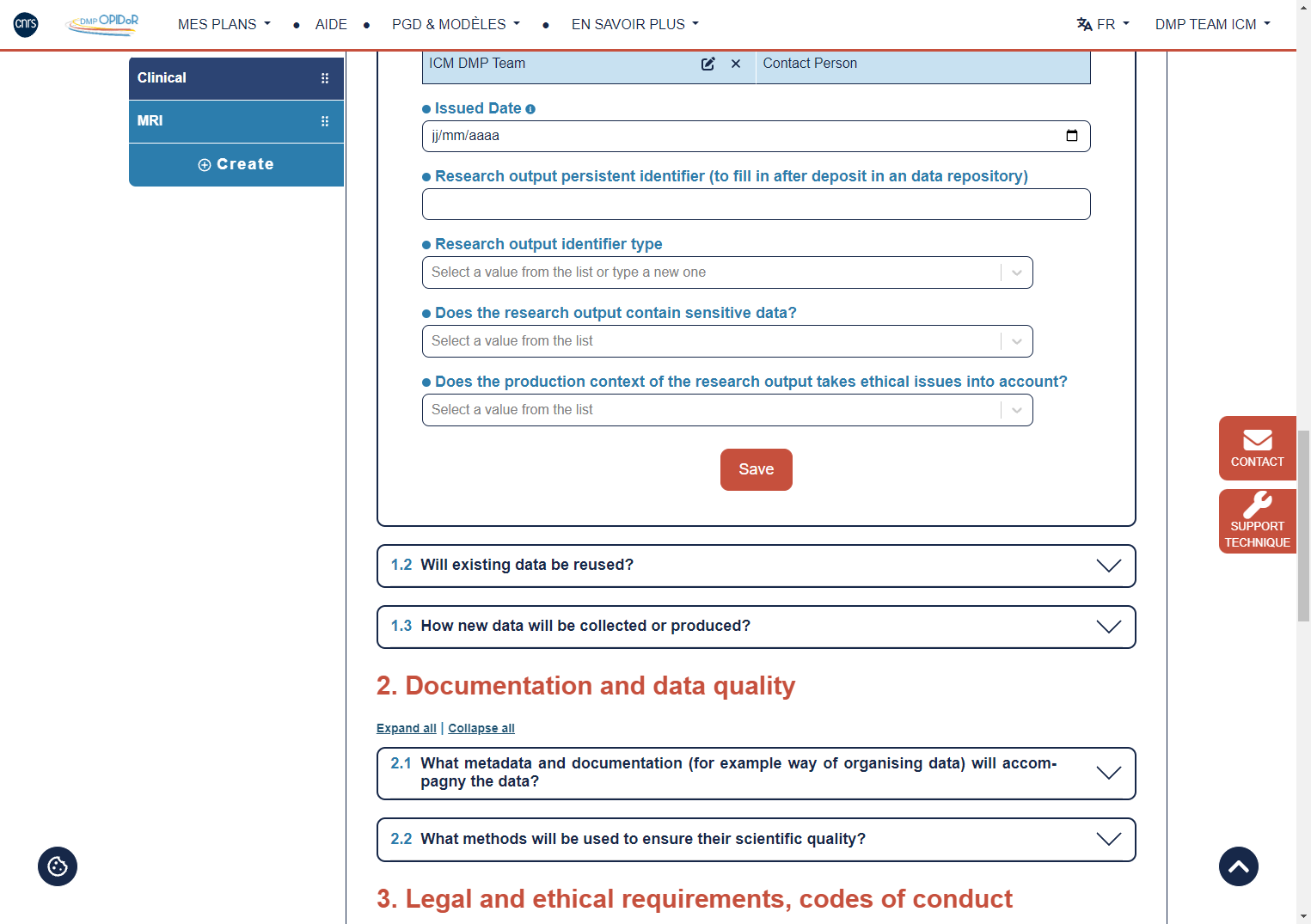
Task: Select the MRI research output tab
Action: pos(236,121)
